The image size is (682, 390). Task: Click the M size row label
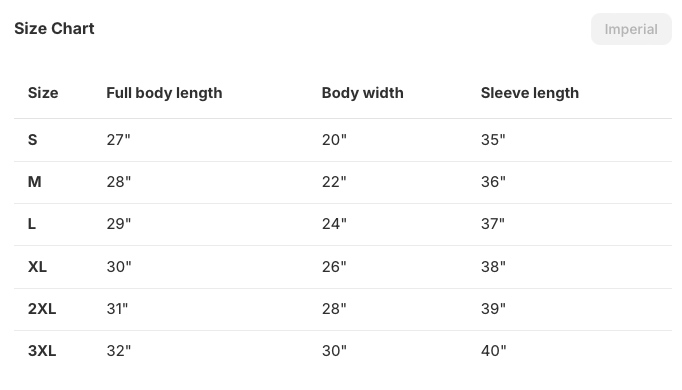[35, 182]
